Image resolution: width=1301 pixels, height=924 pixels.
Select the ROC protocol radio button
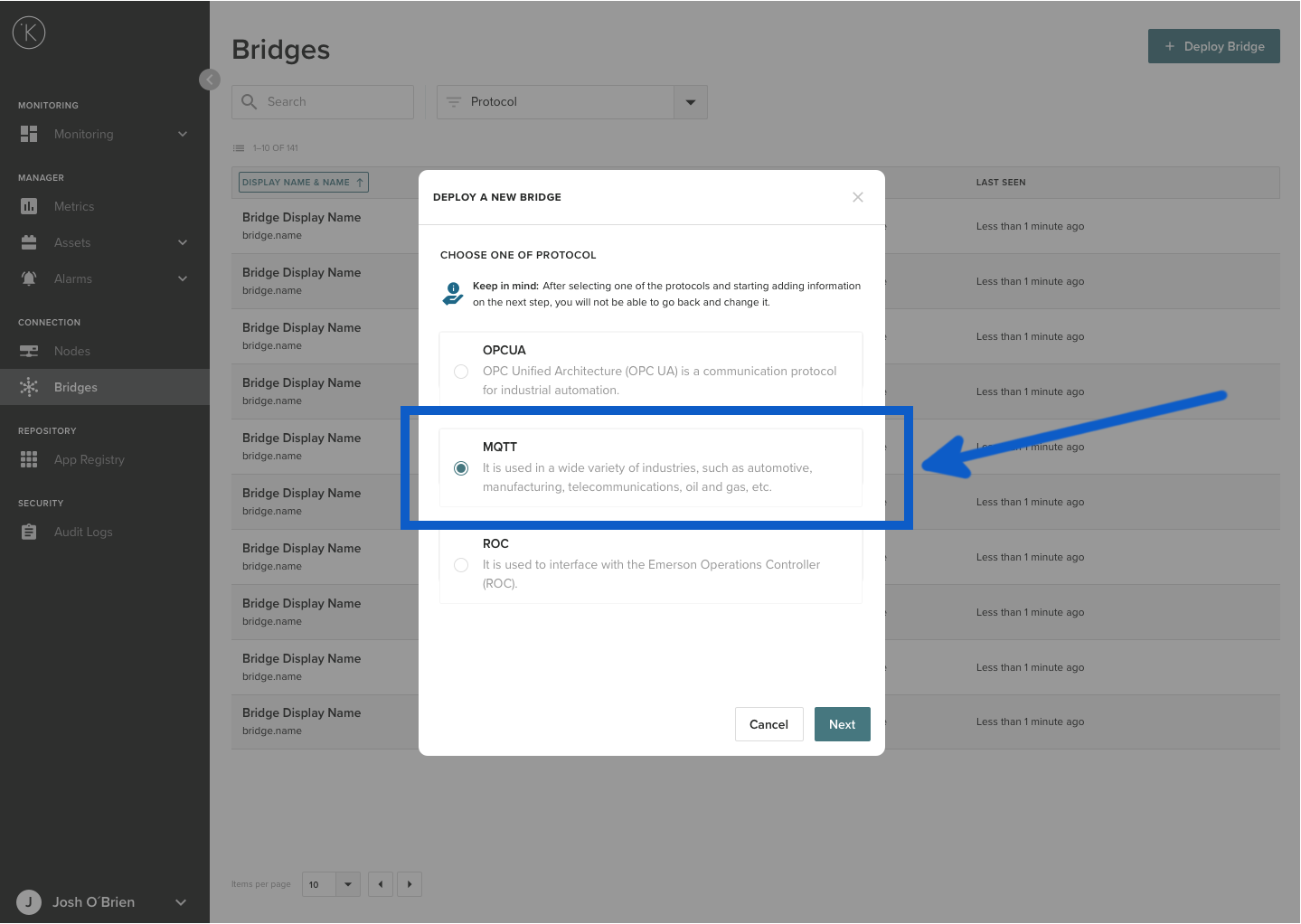coord(461,565)
